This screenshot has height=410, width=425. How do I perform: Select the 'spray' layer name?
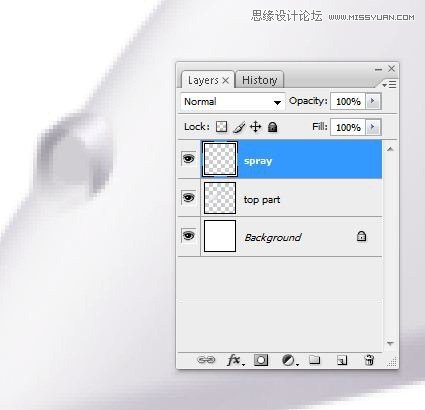tap(258, 161)
